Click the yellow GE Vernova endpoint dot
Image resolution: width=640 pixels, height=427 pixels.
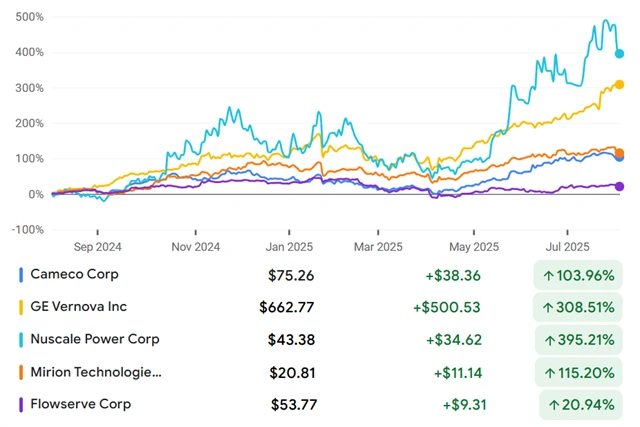(x=620, y=85)
